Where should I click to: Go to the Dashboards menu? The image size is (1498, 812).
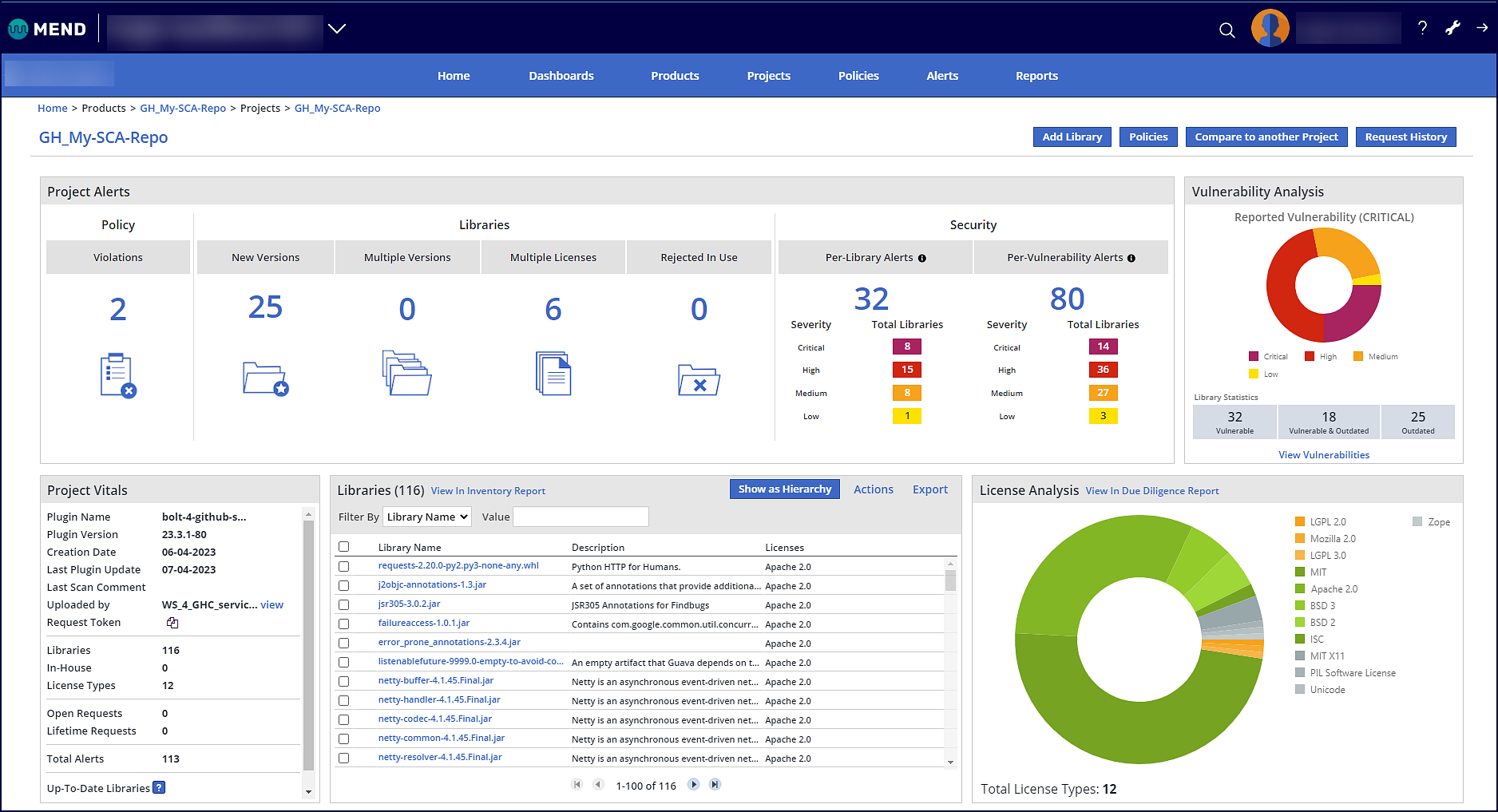pyautogui.click(x=561, y=76)
